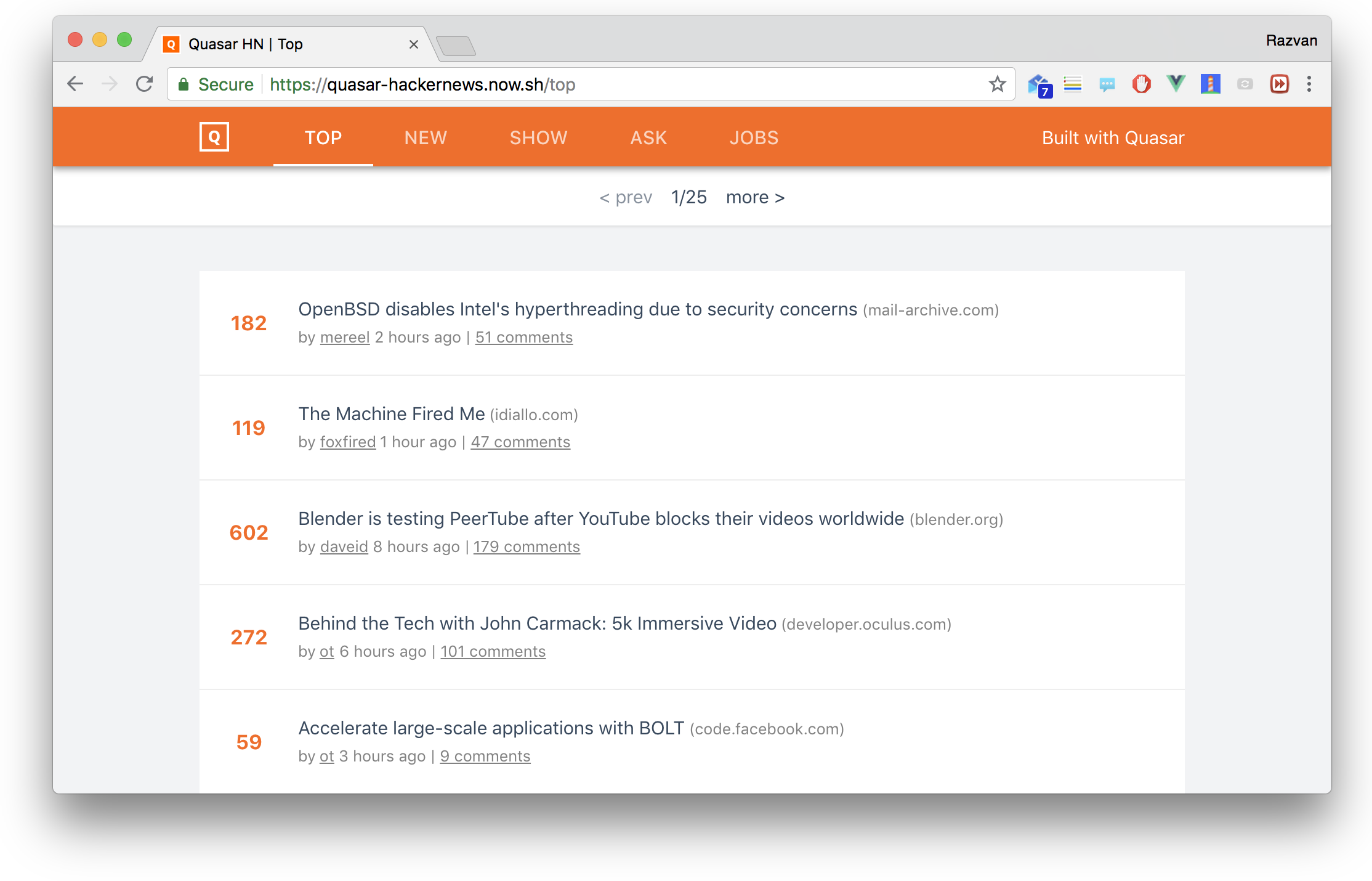This screenshot has height=881, width=1372.
Task: Open the red fast-forward extension icon
Action: coord(1280,84)
